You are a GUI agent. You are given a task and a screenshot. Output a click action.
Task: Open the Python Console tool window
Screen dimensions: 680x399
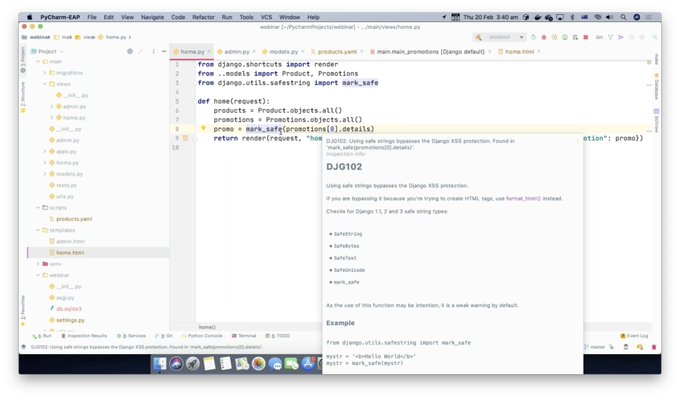202,336
